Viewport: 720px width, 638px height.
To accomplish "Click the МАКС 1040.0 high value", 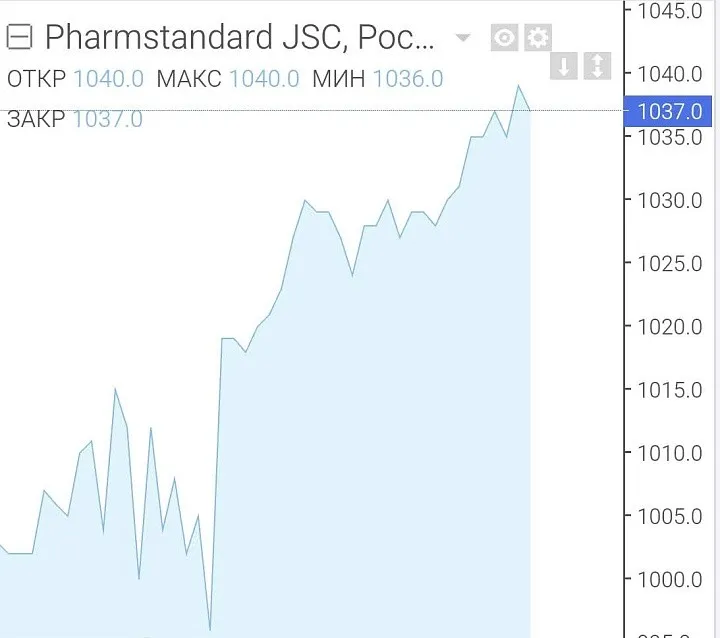I will click(x=264, y=79).
